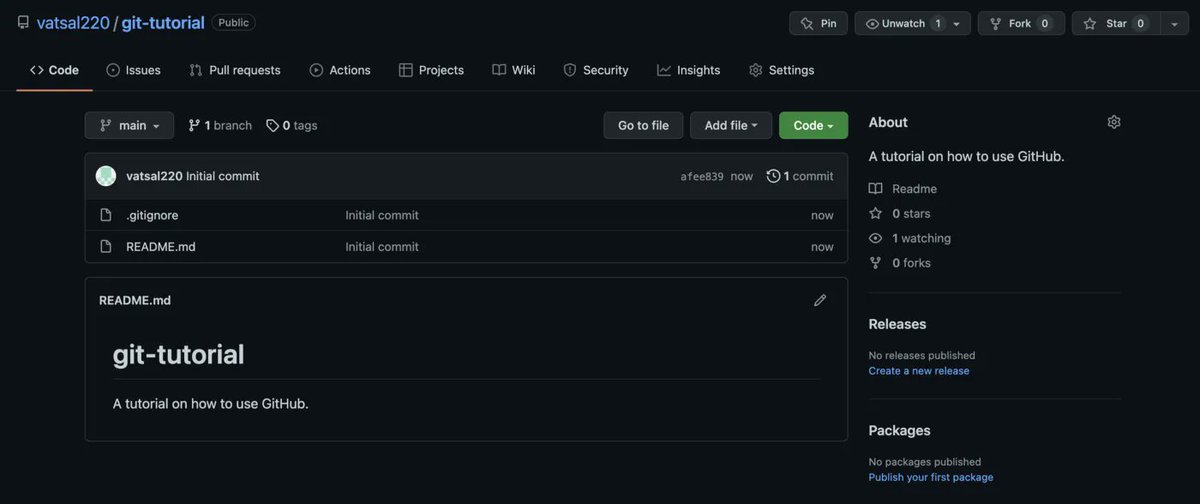Open Initial commit message on README.md row

[382, 246]
